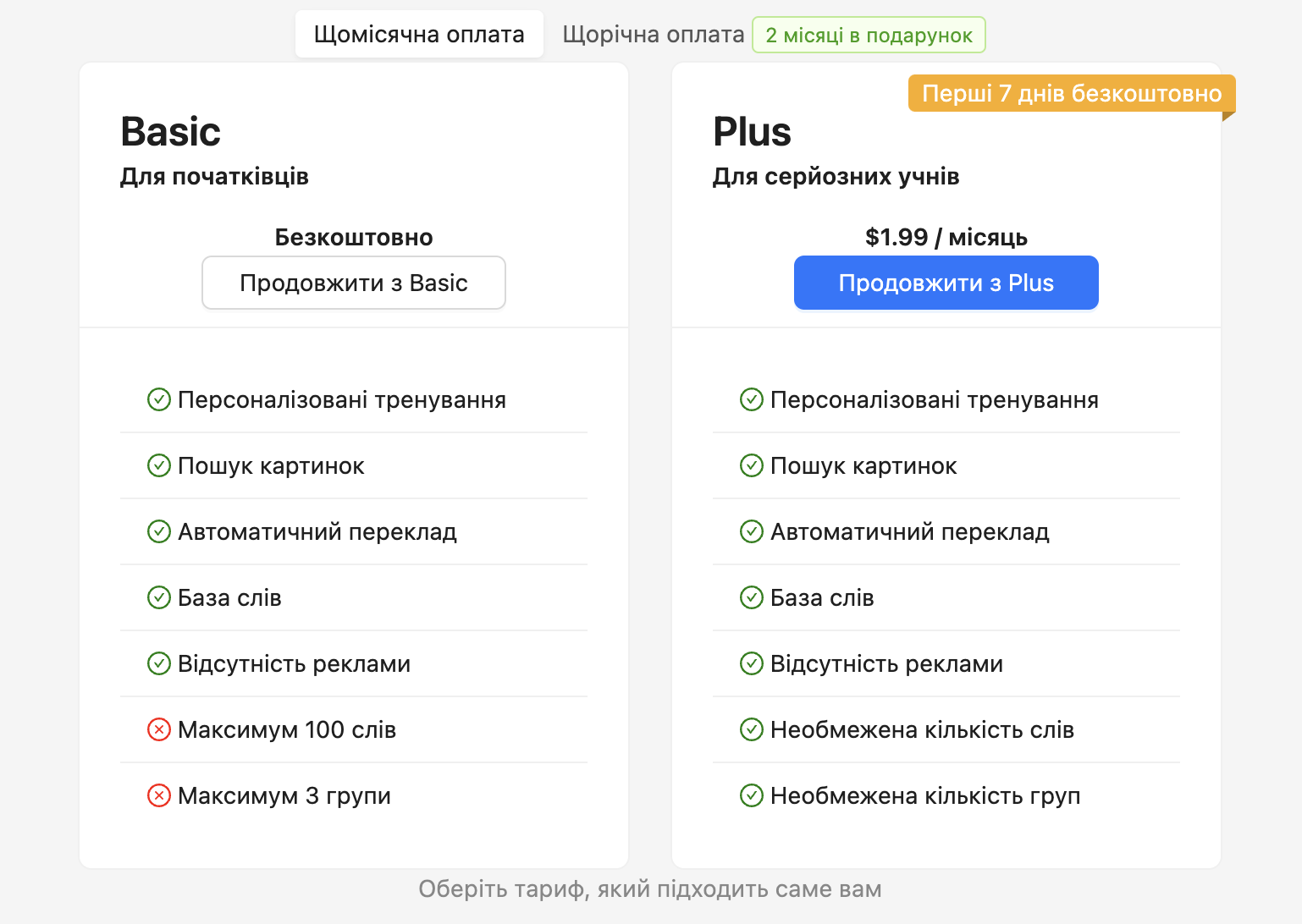This screenshot has width=1302, height=924.
Task: Click Plus check icon for Відсутність реклами
Action: pyautogui.click(x=752, y=663)
